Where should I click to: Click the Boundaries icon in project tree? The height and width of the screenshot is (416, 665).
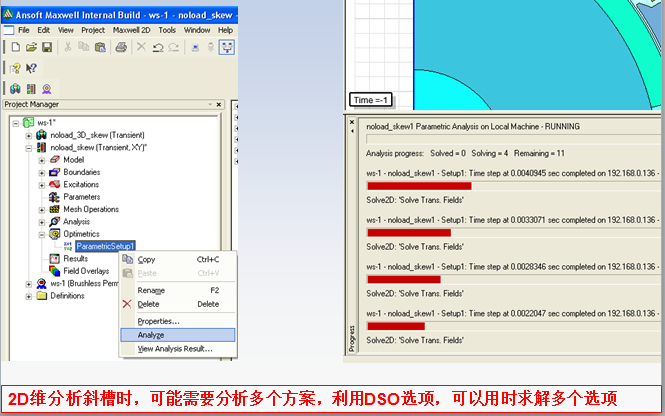pos(55,172)
